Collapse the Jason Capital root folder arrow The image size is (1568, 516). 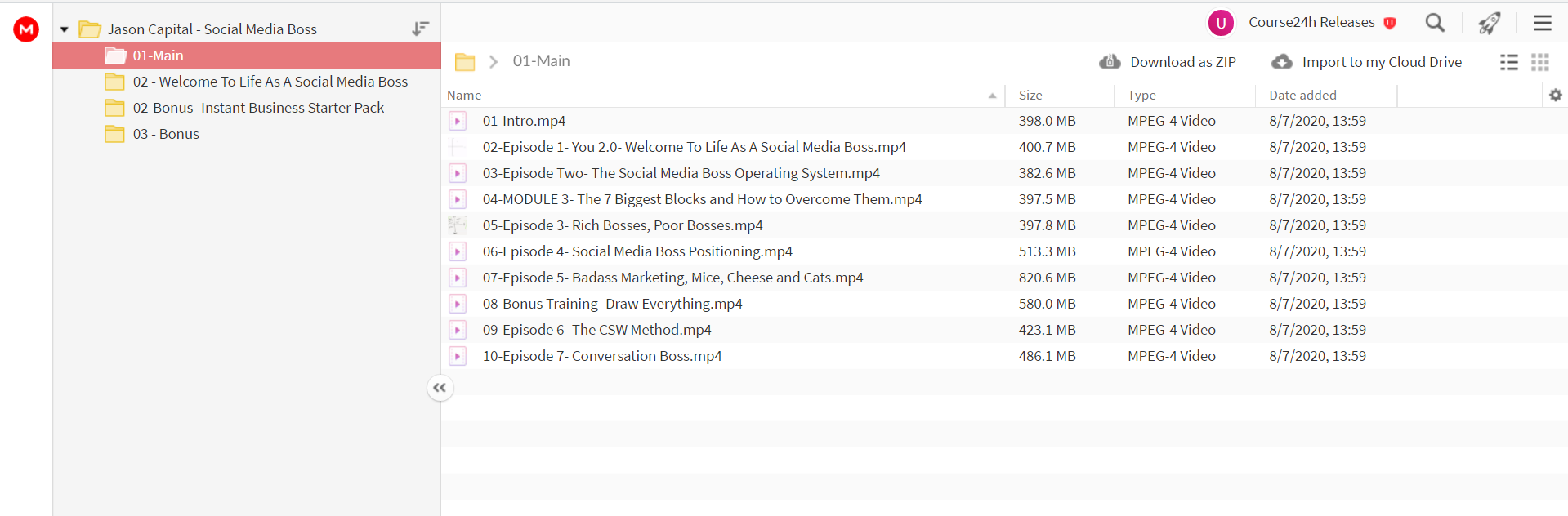coord(64,29)
